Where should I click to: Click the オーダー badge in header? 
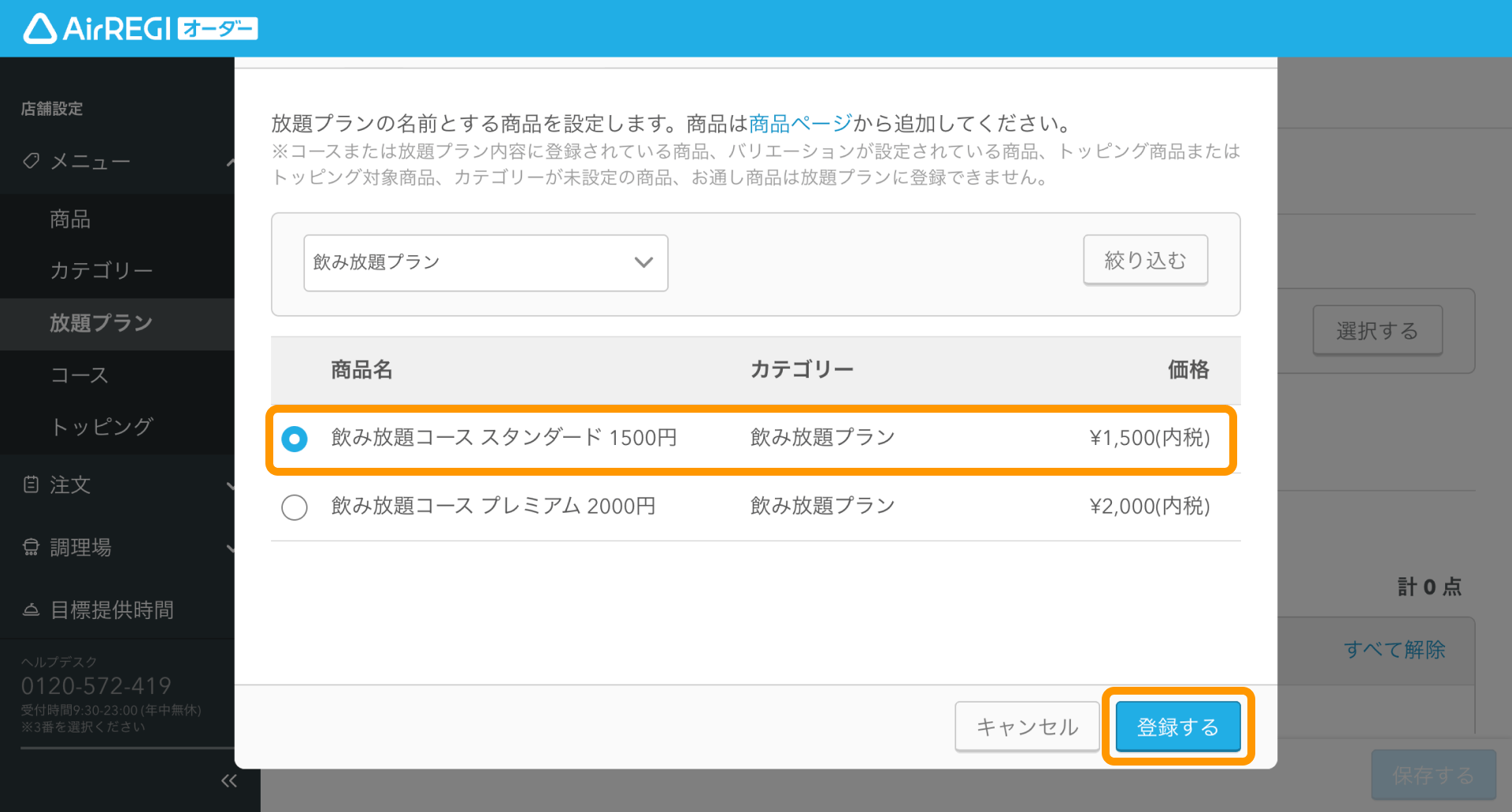click(218, 29)
